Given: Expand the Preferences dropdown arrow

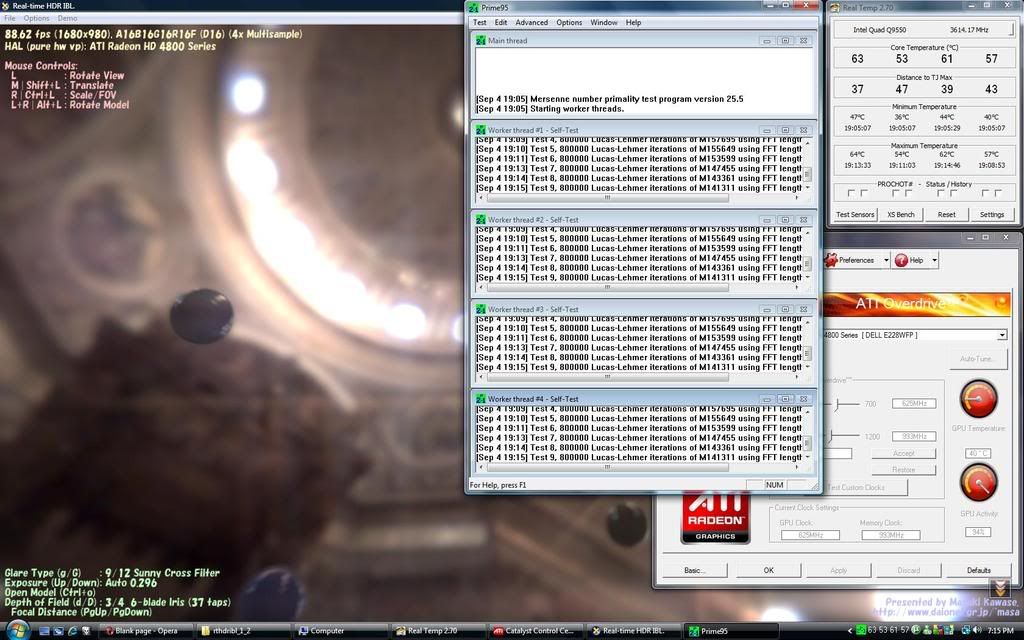Looking at the screenshot, I should point(886,260).
